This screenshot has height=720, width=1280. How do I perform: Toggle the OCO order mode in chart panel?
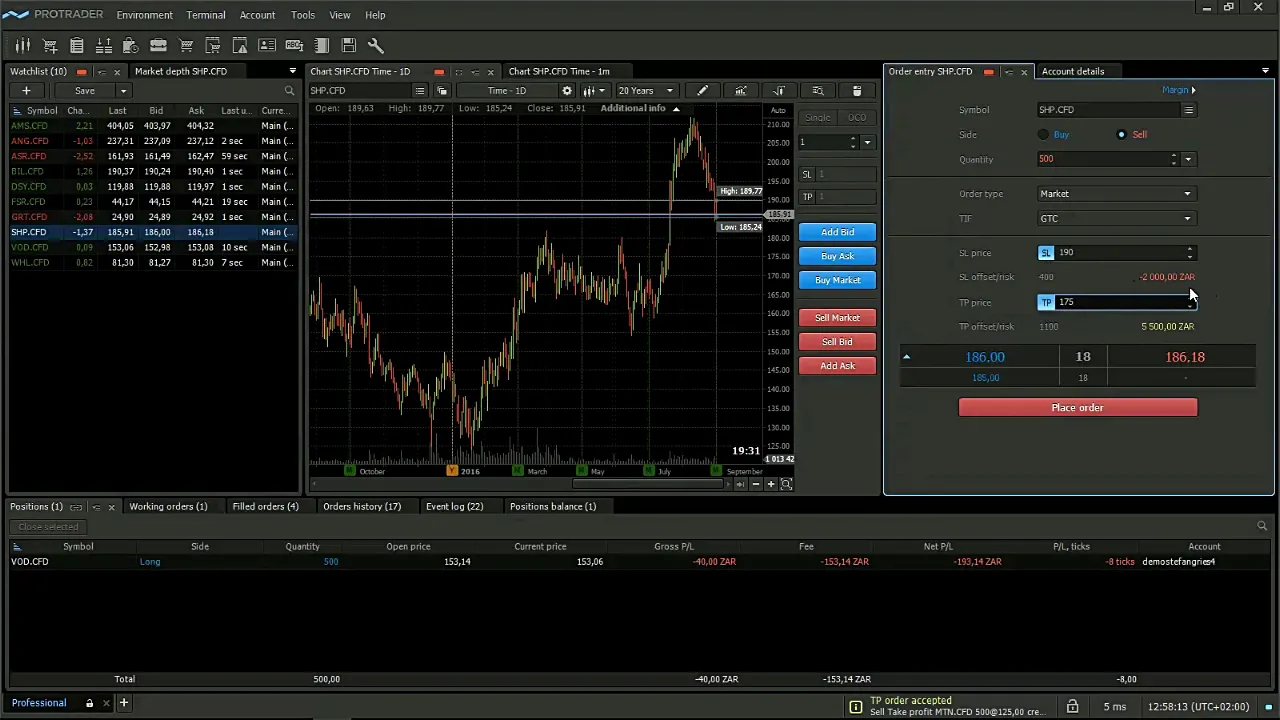coord(857,117)
